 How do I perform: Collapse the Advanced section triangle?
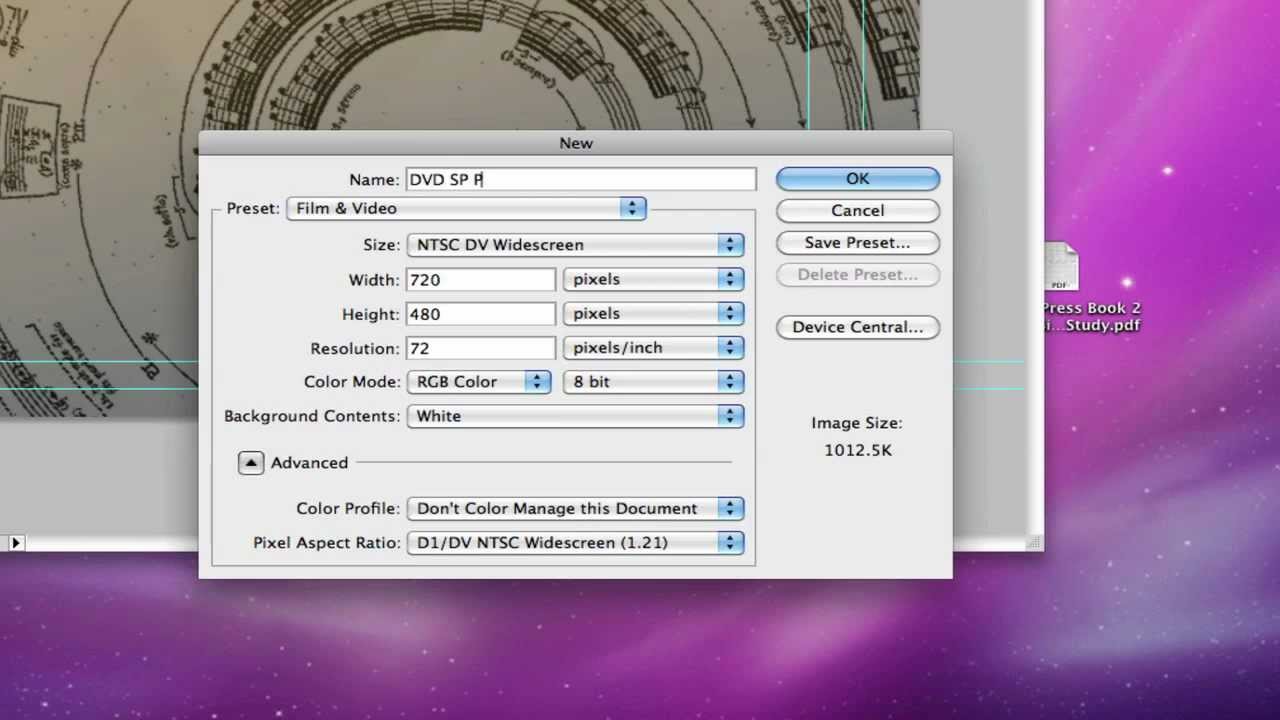[251, 462]
